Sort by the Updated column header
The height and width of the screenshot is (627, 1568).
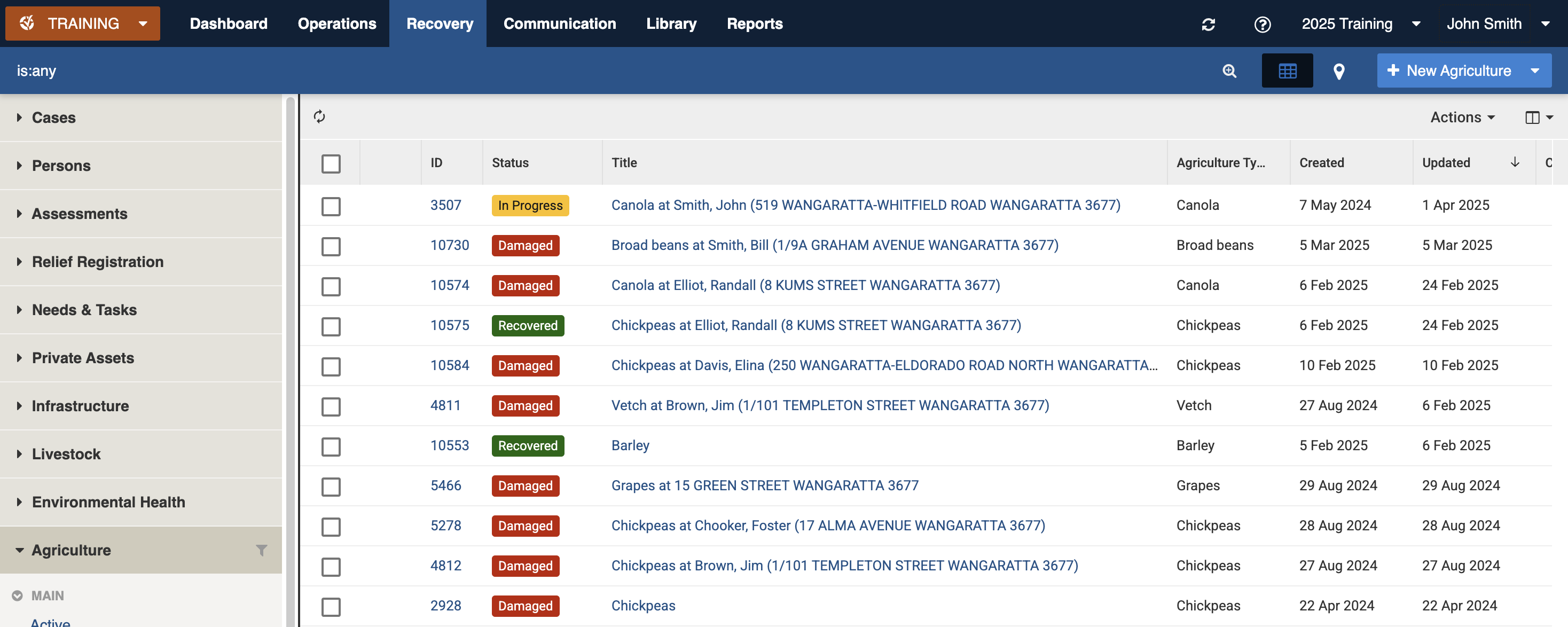(x=1446, y=162)
